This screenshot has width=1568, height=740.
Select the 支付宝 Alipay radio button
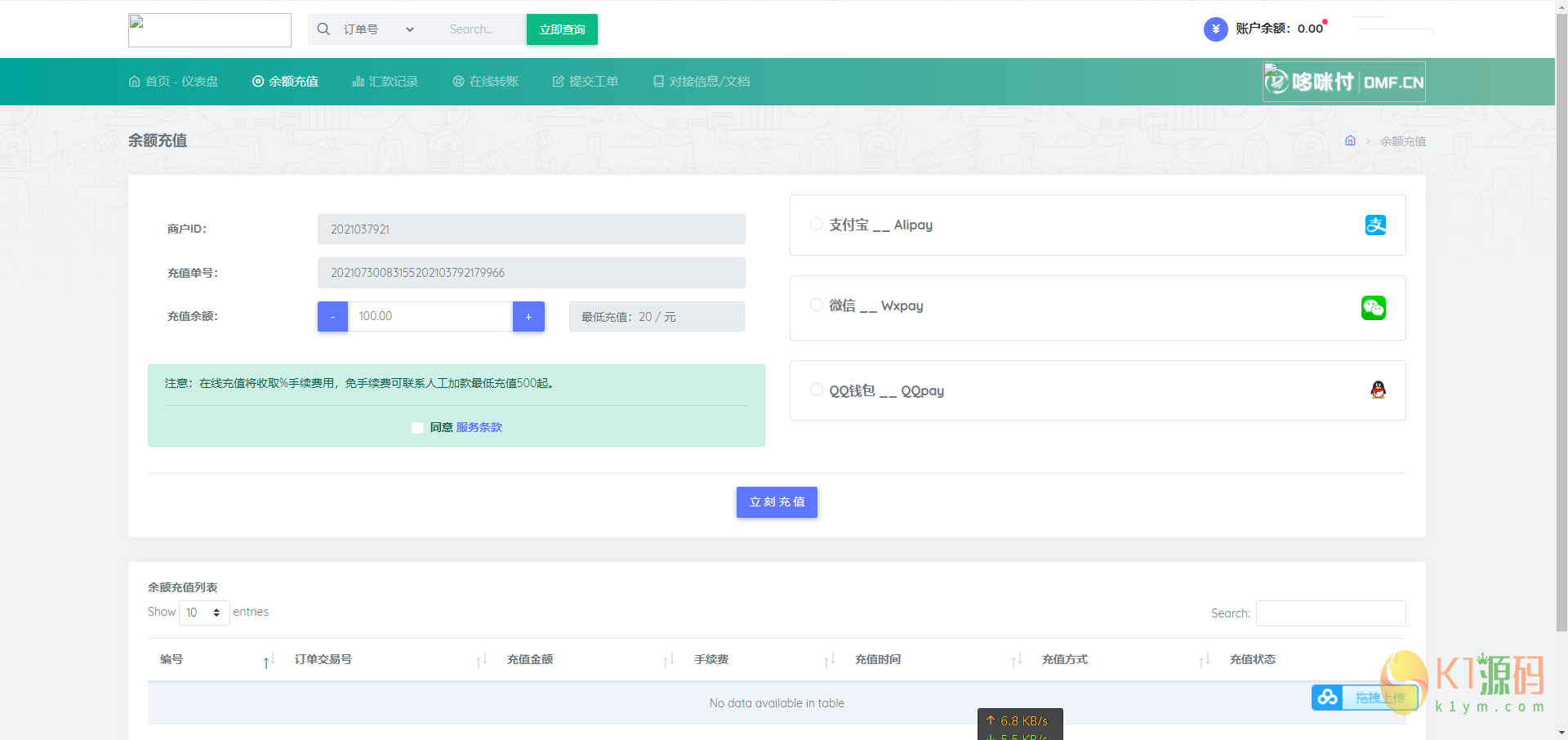pyautogui.click(x=817, y=223)
